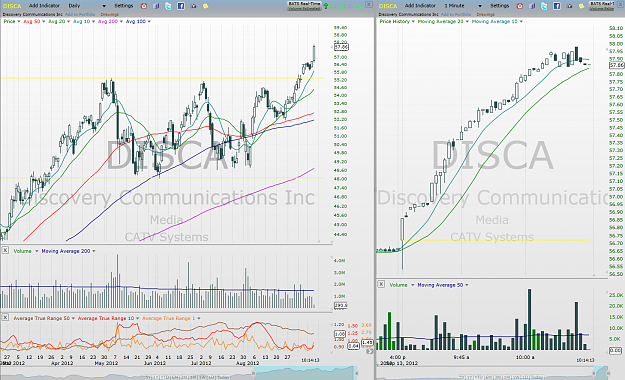The height and width of the screenshot is (380, 625).
Task: Remove the daily Volume panel with its X icon
Action: click(x=5, y=250)
